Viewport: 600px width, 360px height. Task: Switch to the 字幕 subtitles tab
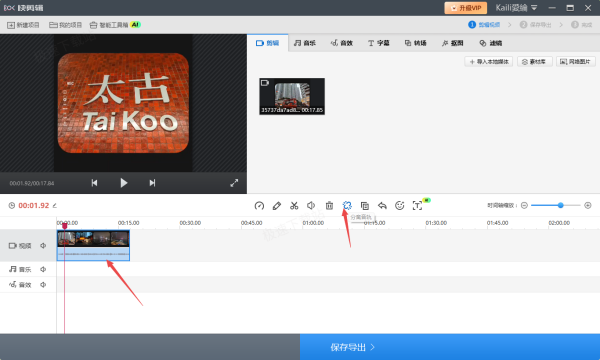[x=379, y=43]
